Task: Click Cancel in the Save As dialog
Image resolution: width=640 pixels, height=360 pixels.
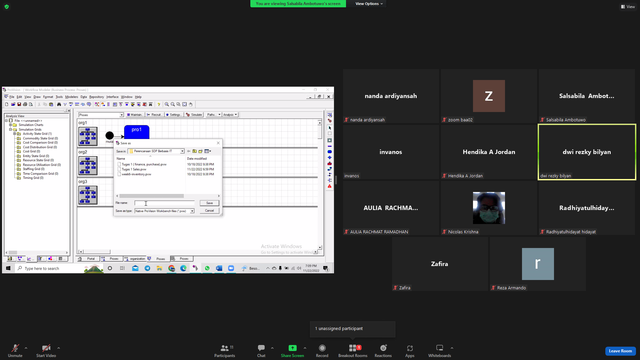Action: [x=209, y=211]
